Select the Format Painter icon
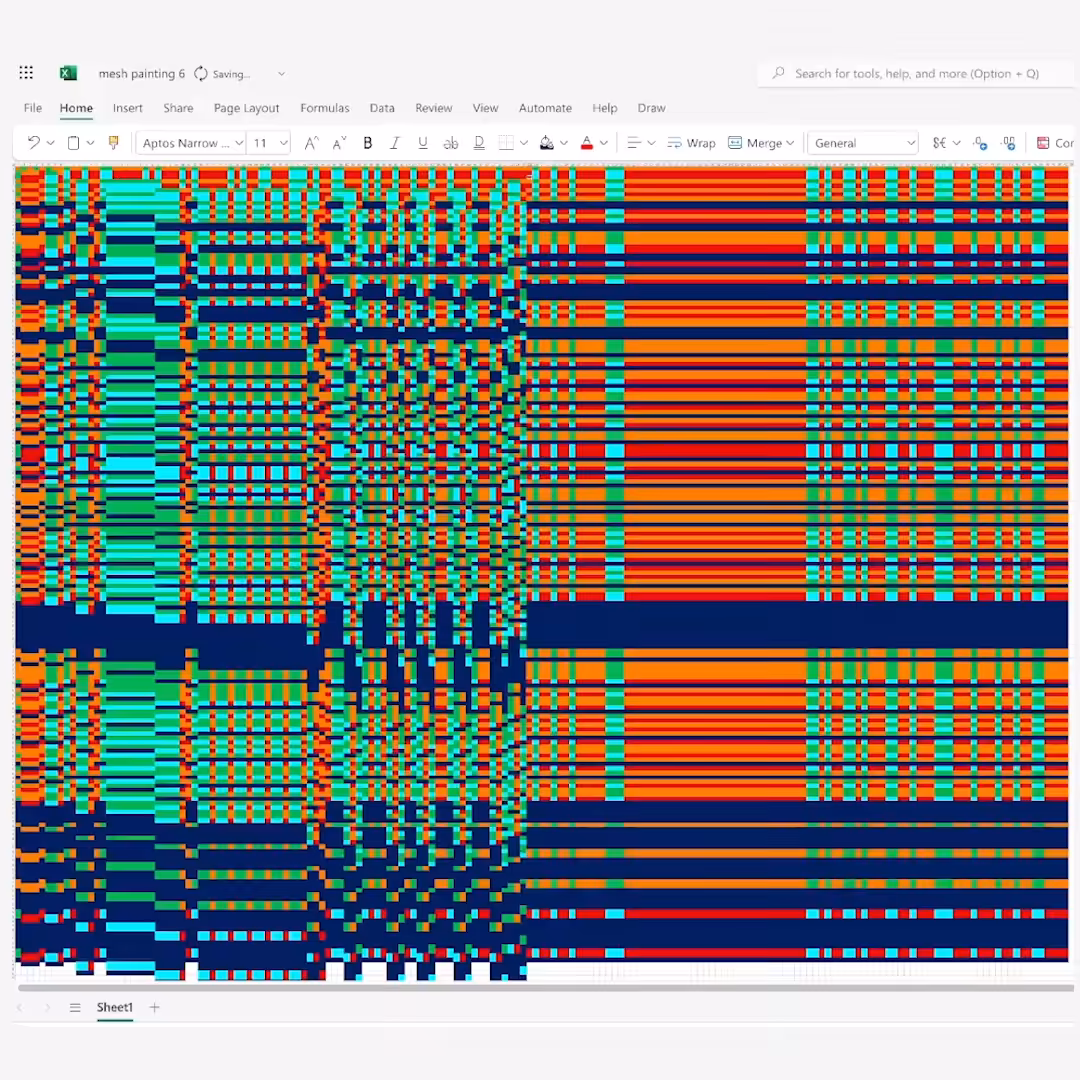Image resolution: width=1080 pixels, height=1080 pixels. (x=114, y=143)
